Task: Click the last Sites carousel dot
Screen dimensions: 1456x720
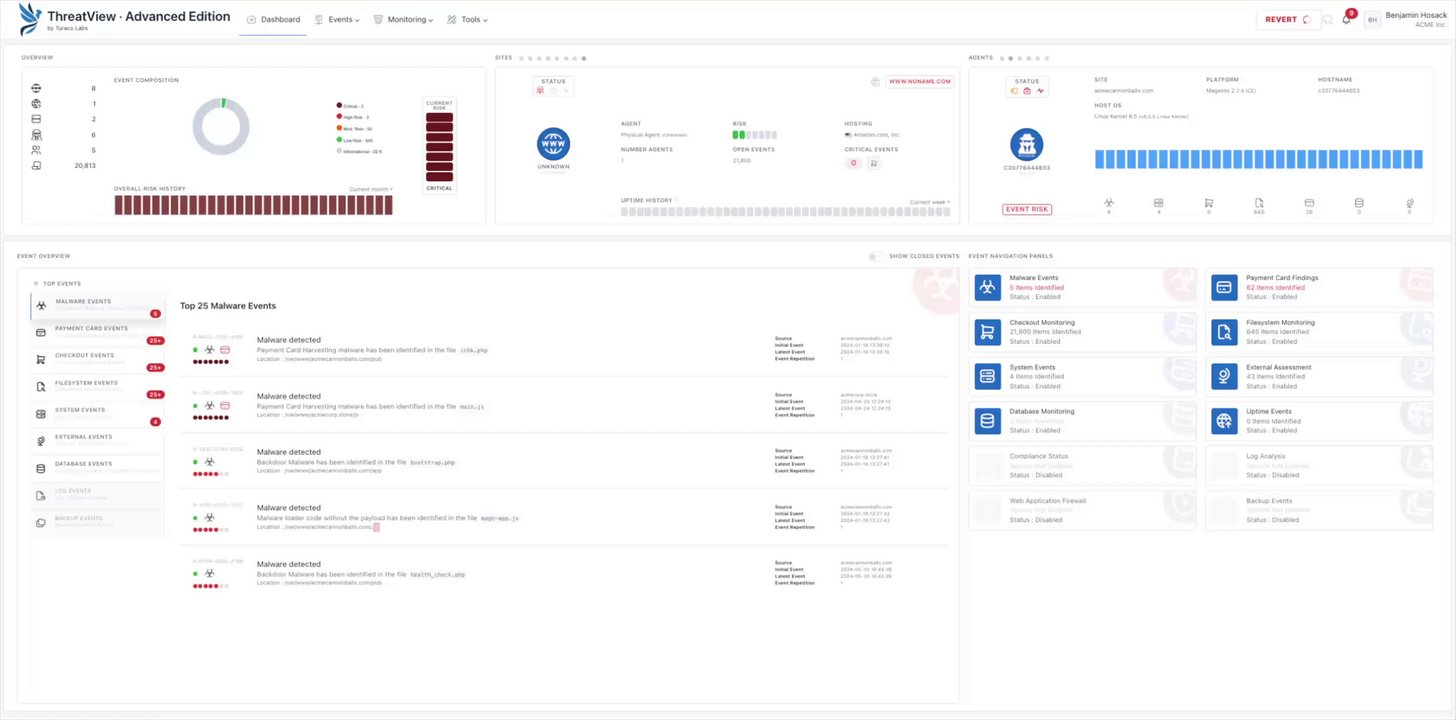Action: [584, 58]
